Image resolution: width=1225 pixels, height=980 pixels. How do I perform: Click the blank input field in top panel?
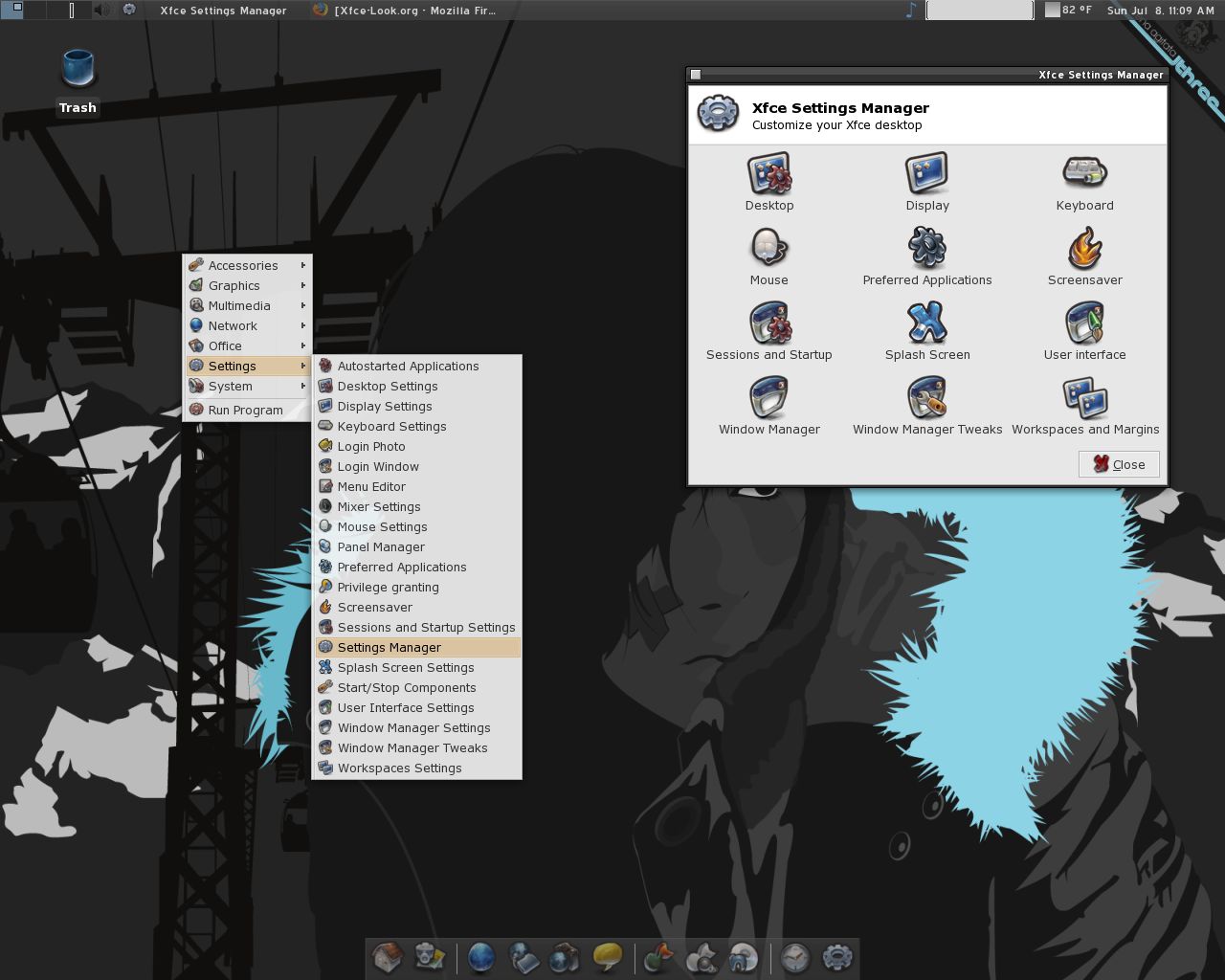(x=980, y=11)
